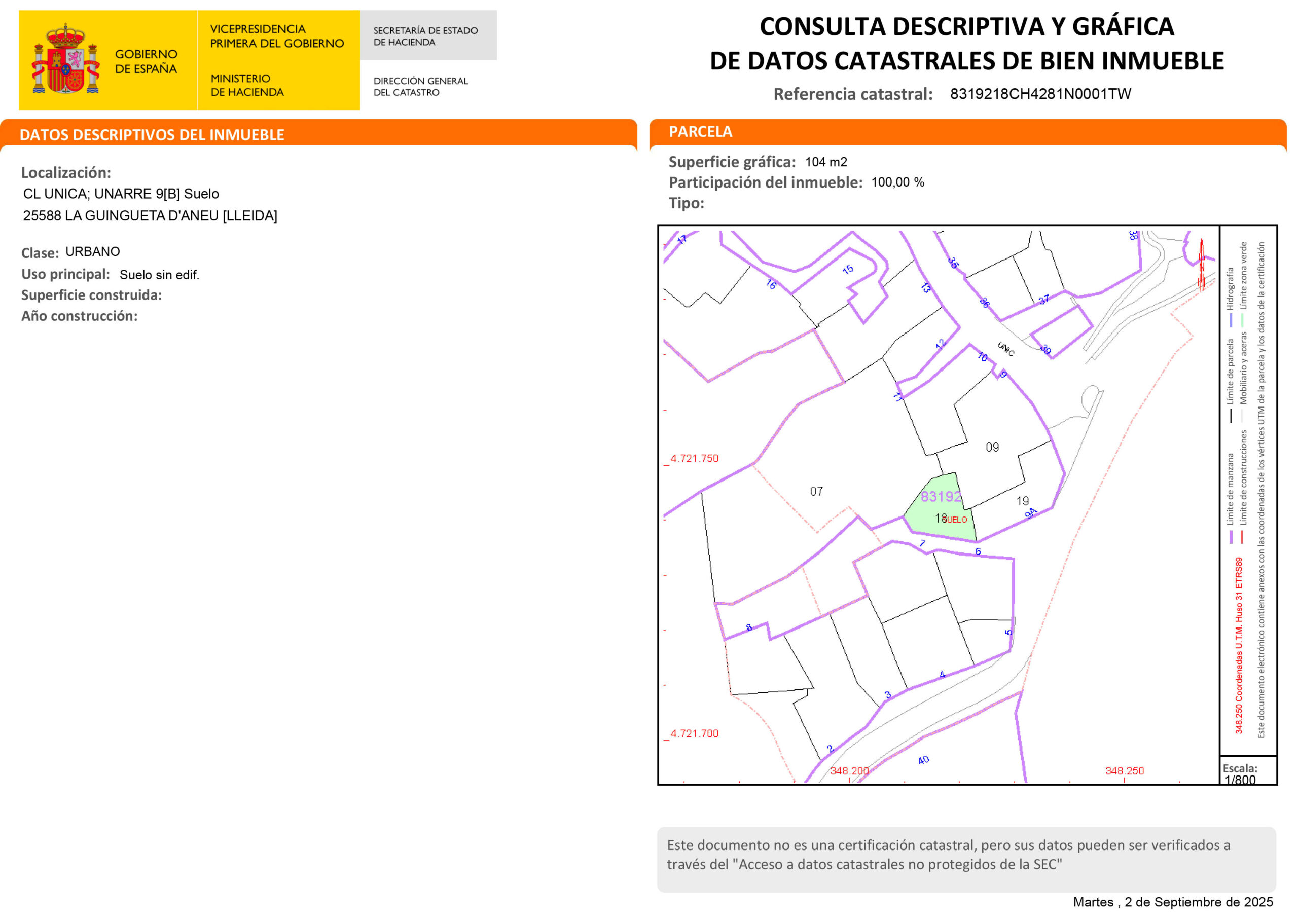The image size is (1298, 924).
Task: Click the black 'Límite de parcela' legend line
Action: click(1231, 416)
